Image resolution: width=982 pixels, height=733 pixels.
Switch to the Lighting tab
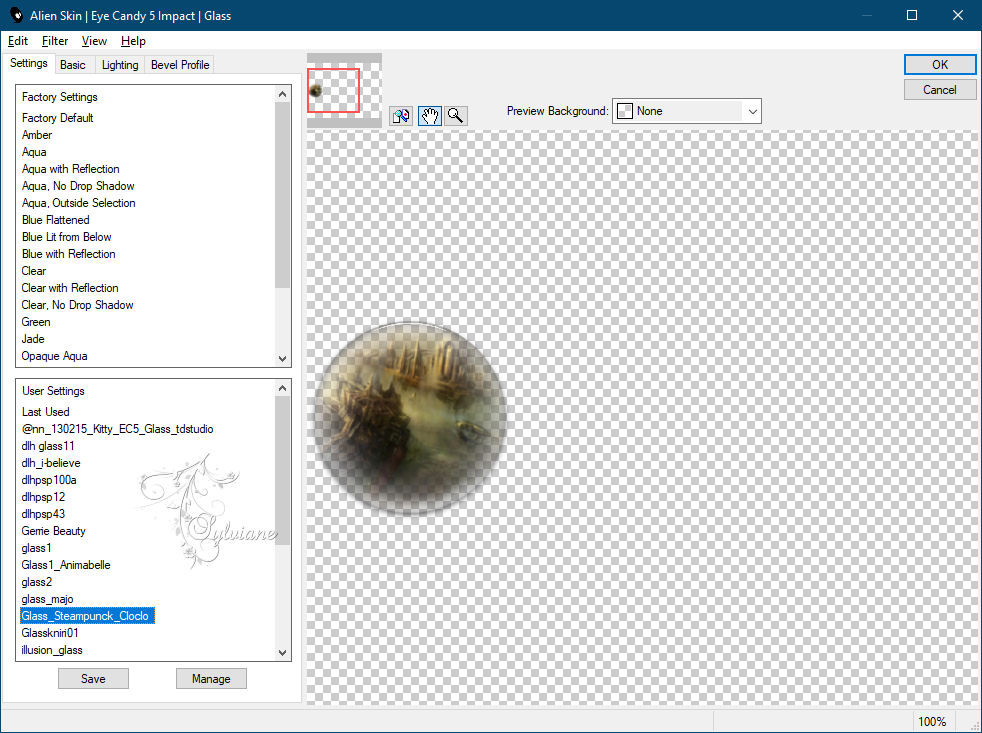pos(120,65)
